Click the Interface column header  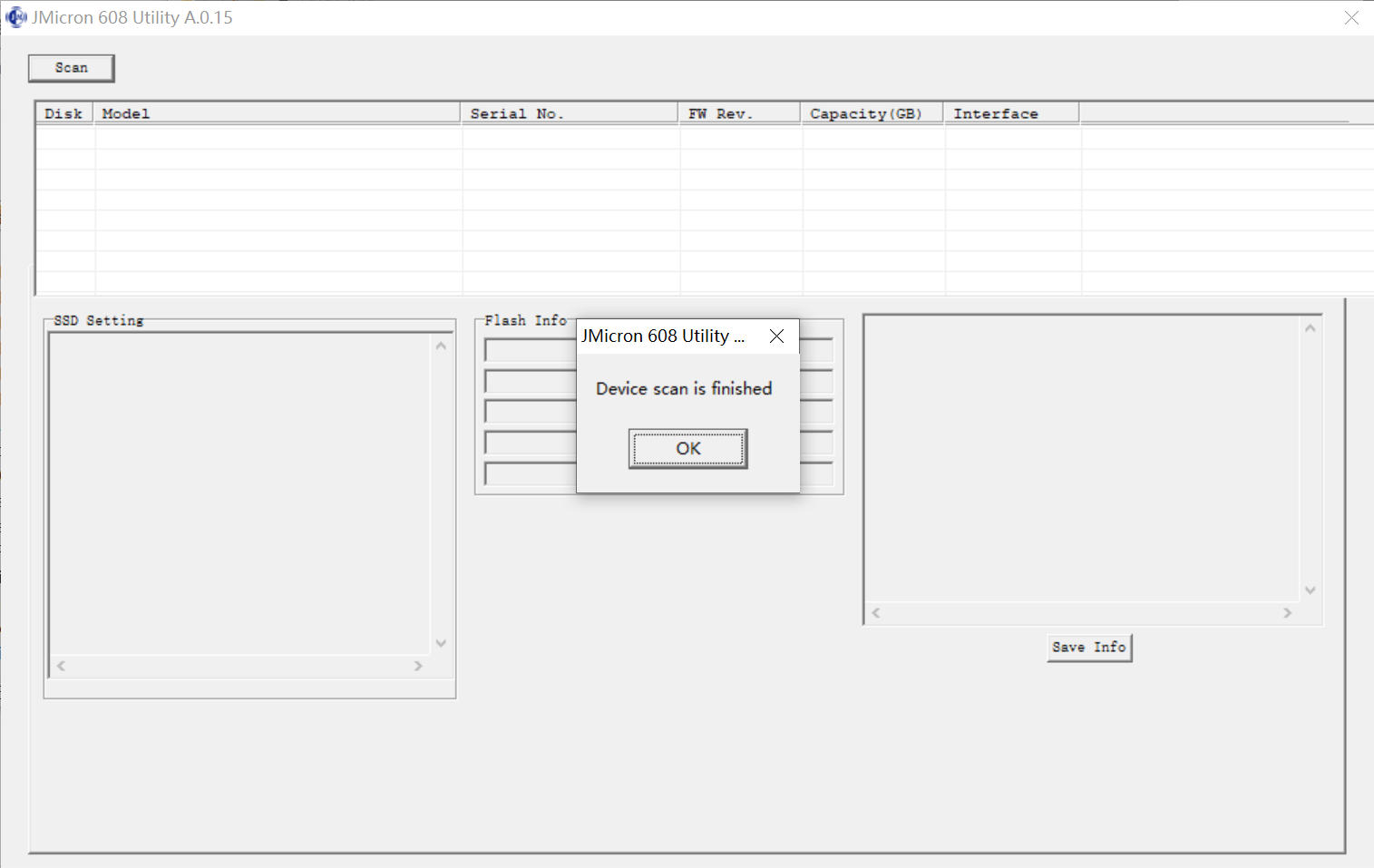pyautogui.click(x=1012, y=113)
